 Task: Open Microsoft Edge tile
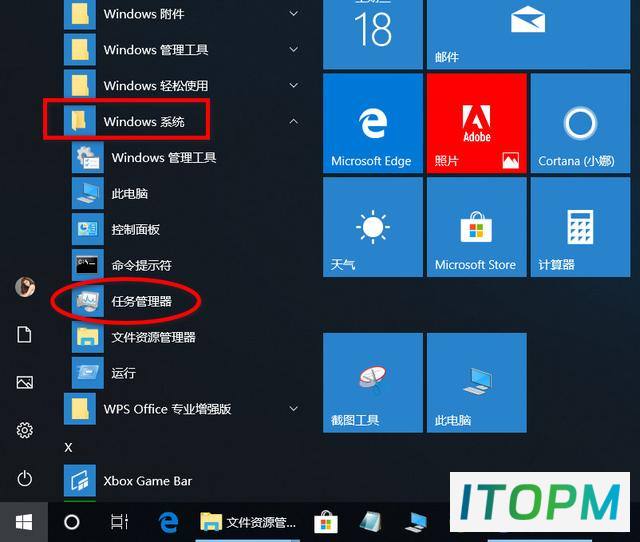[373, 123]
